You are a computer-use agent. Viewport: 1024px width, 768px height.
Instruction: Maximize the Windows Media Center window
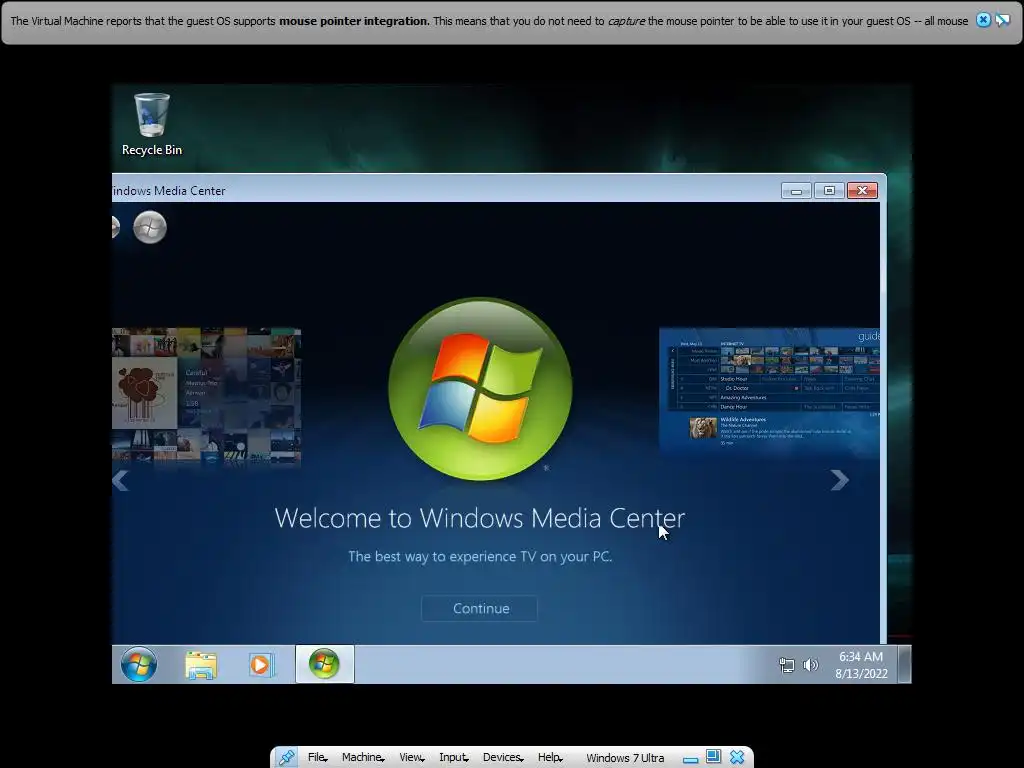[829, 191]
